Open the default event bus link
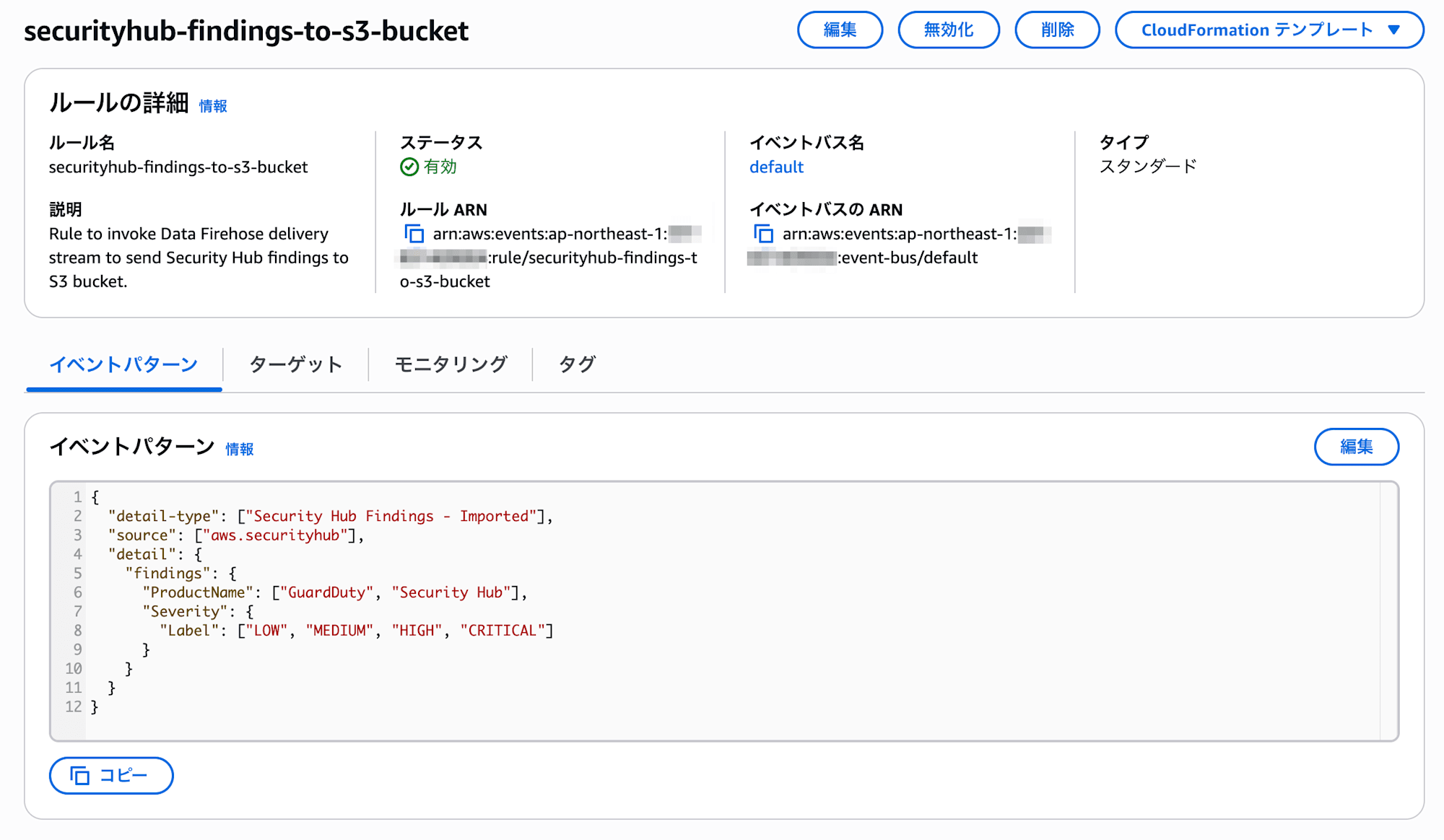This screenshot has width=1444, height=840. click(776, 167)
